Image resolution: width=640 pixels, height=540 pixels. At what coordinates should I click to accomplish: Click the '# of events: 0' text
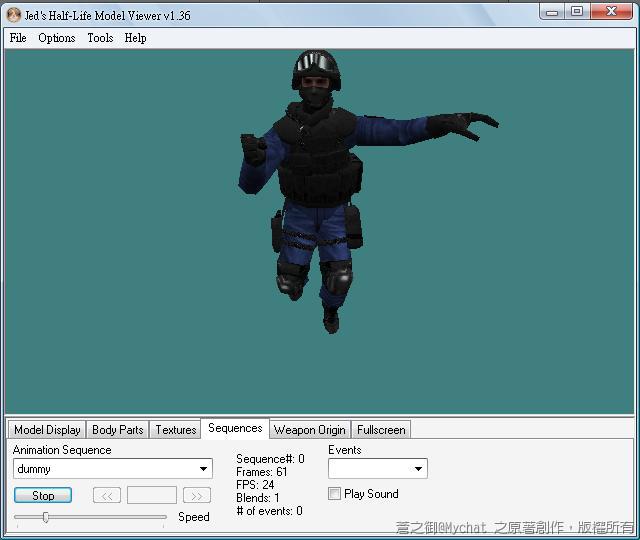coord(269,511)
